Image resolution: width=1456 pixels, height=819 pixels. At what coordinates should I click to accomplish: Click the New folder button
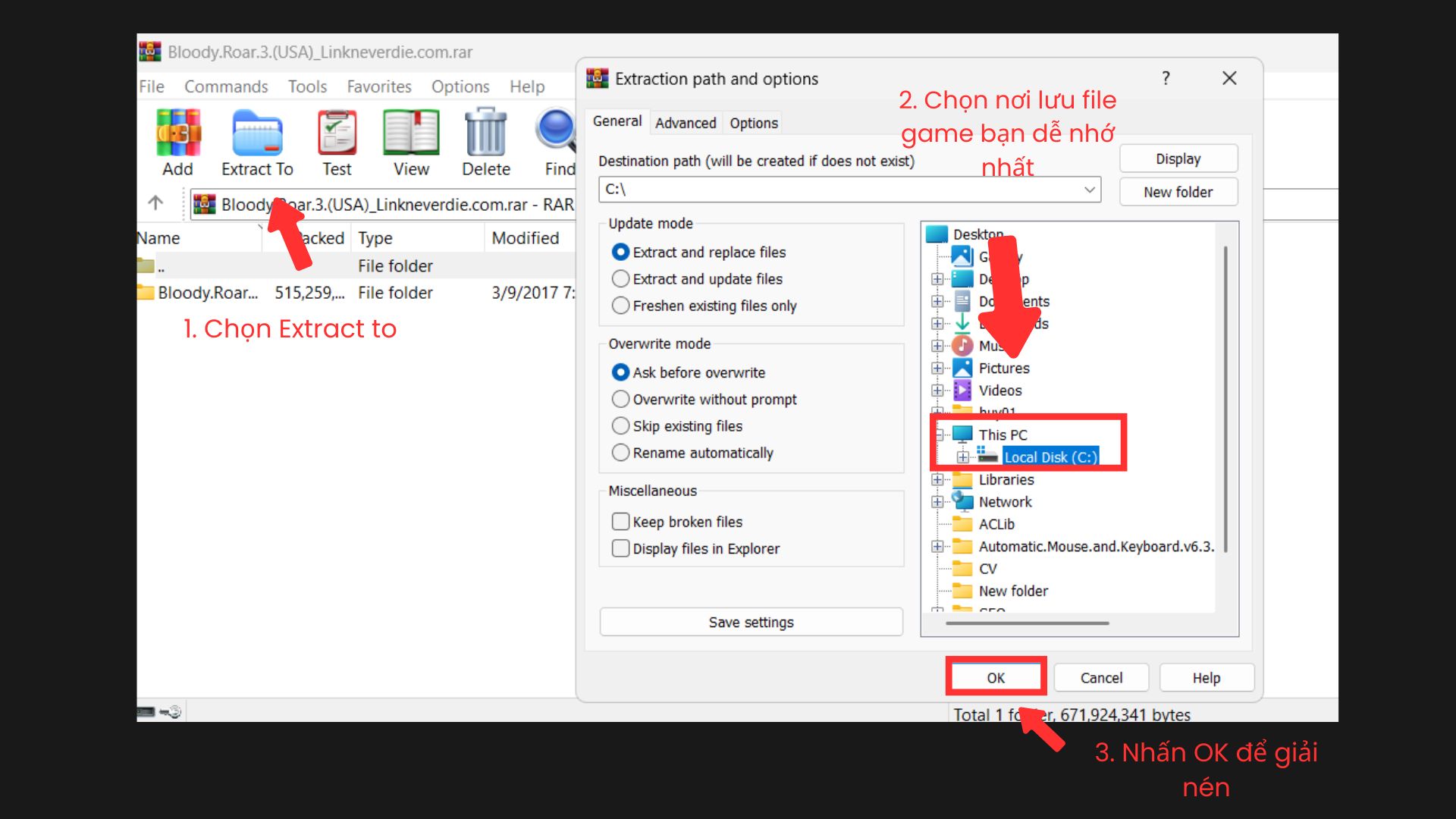pos(1178,192)
